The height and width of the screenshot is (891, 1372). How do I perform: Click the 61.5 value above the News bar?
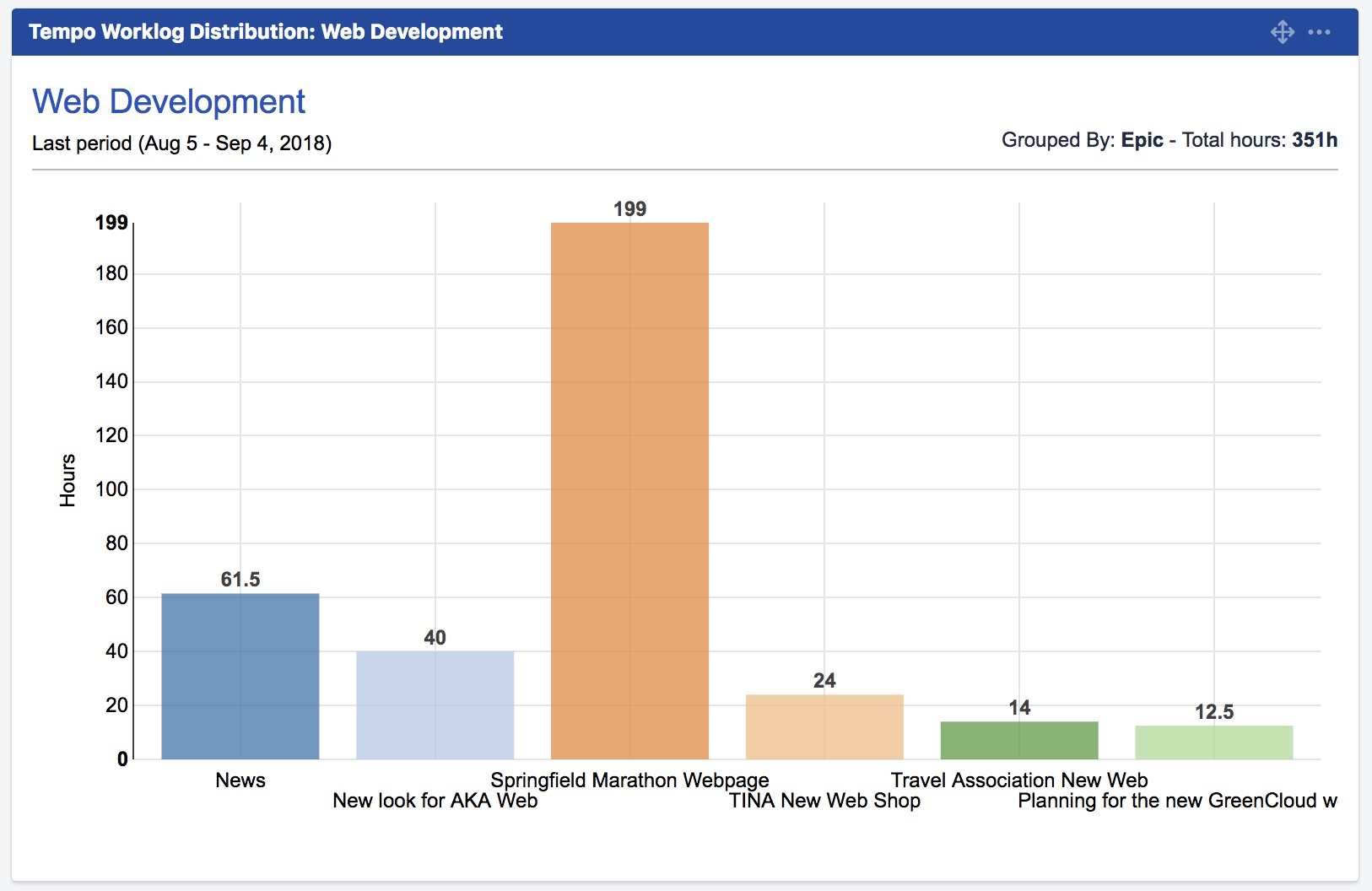[240, 580]
